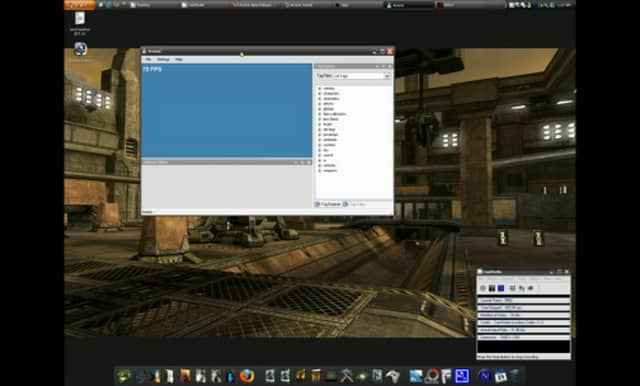Screen dimensions: 640x386
Task: Launch Firefox from the dock
Action: pyautogui.click(x=247, y=376)
